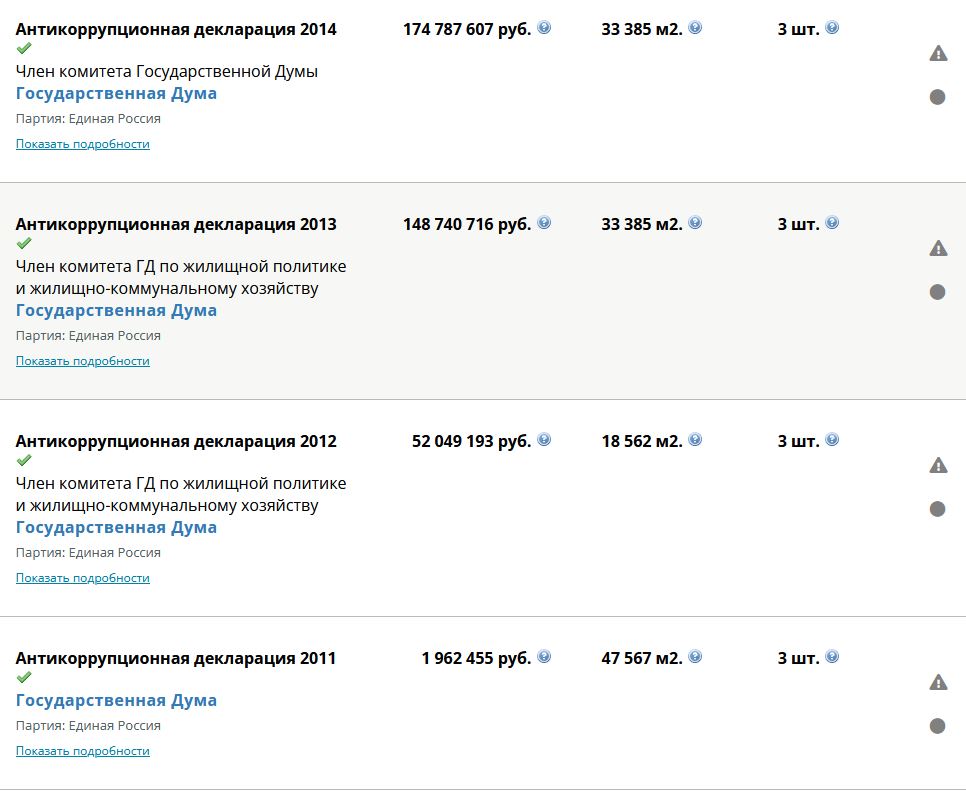
Task: Click warning triangle icon for 2013 declaration
Action: [938, 248]
